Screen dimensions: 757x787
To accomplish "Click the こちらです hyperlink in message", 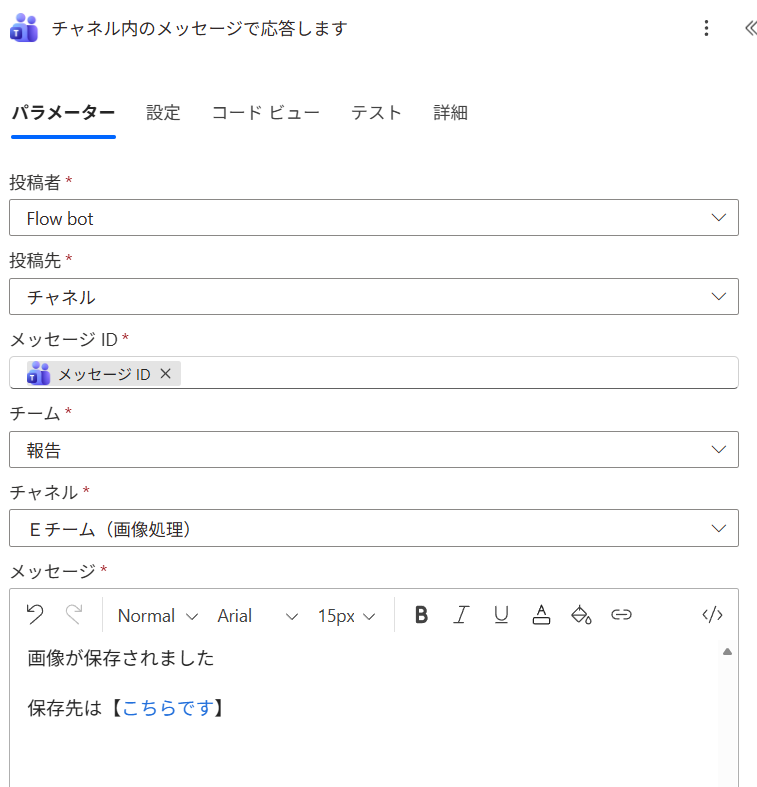I will pyautogui.click(x=168, y=708).
